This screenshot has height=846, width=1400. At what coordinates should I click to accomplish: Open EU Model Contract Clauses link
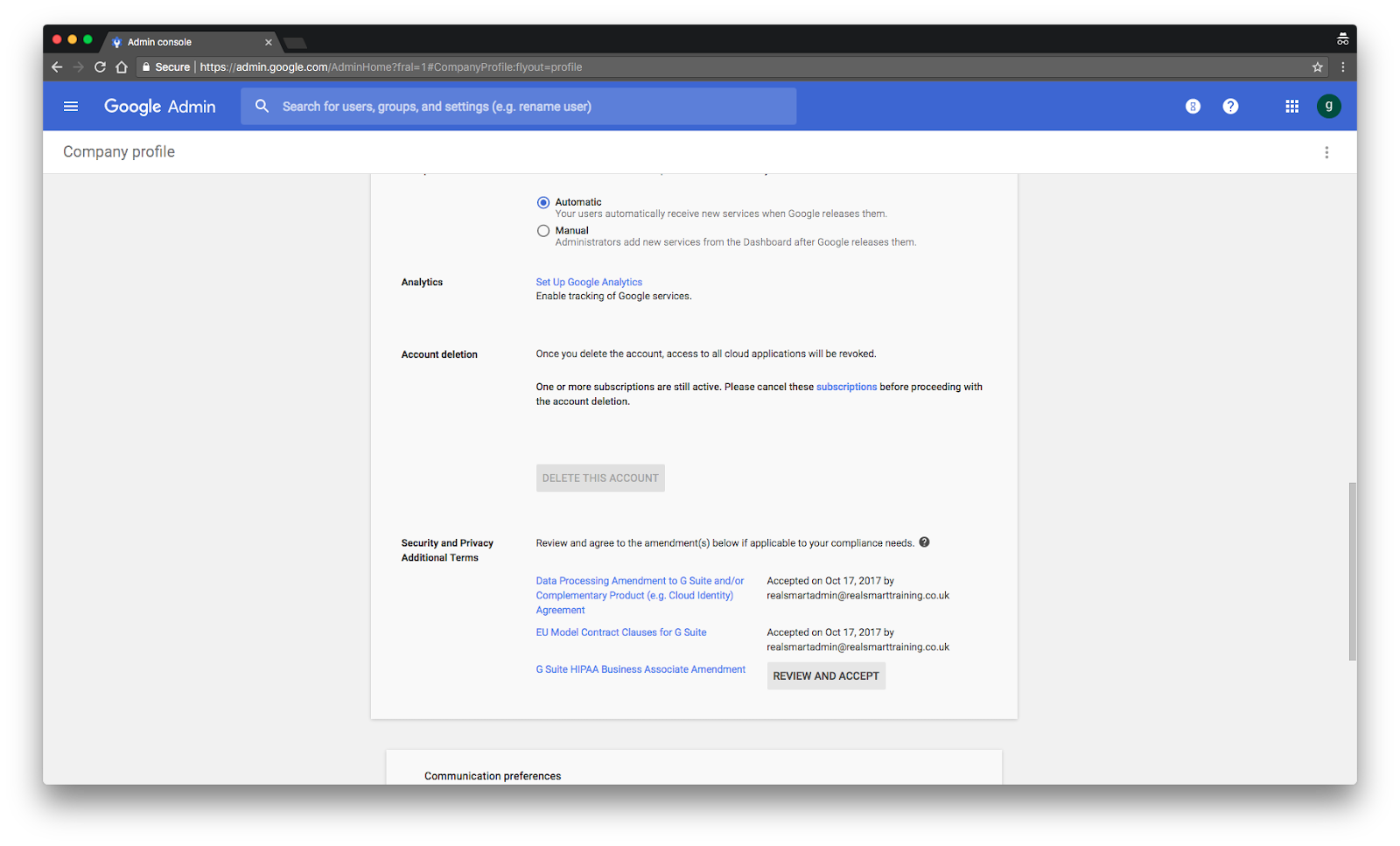(x=621, y=633)
